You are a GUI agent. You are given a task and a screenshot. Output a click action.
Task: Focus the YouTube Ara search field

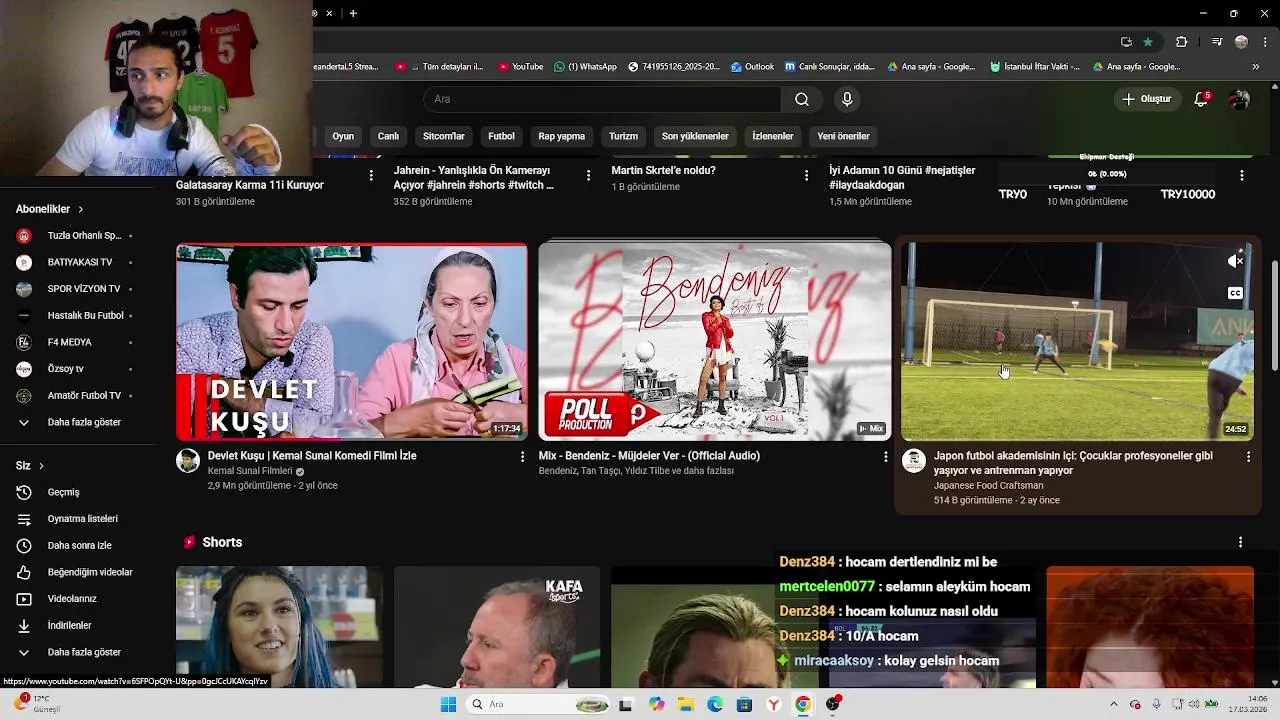[x=602, y=99]
